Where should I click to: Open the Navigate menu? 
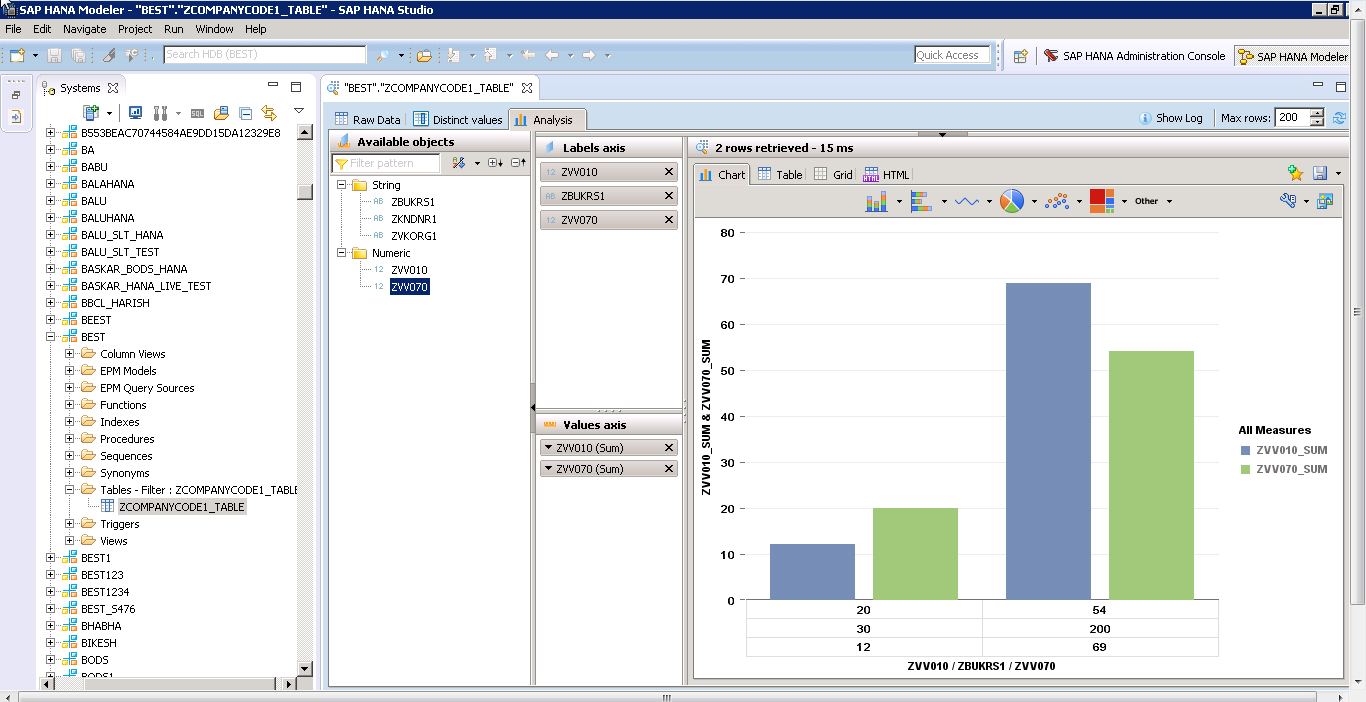84,29
